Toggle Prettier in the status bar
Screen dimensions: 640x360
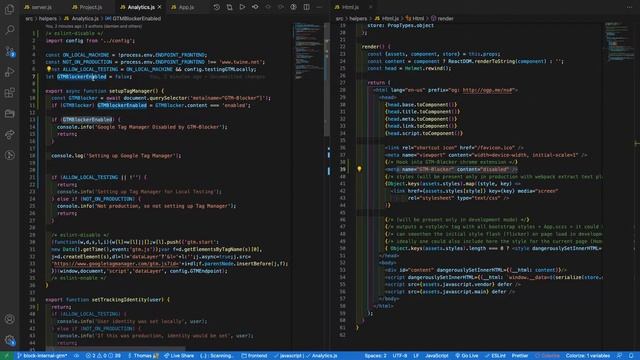[x=520, y=356]
